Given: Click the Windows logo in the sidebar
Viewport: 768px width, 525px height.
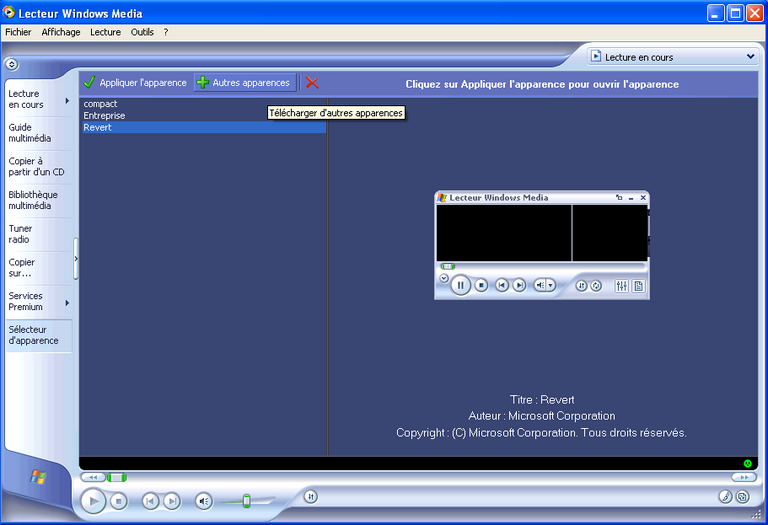Looking at the screenshot, I should click(x=38, y=477).
